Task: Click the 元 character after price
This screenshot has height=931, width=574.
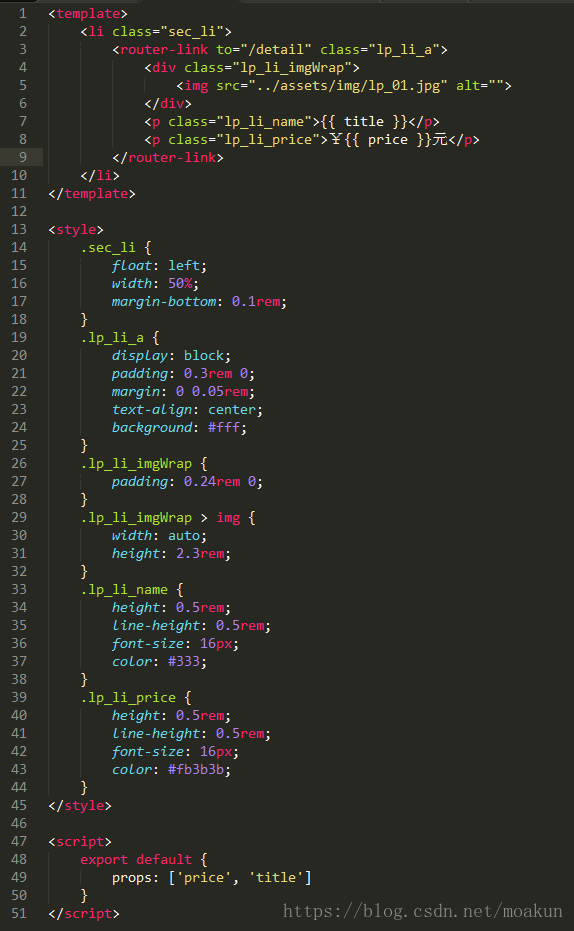Action: pos(440,140)
